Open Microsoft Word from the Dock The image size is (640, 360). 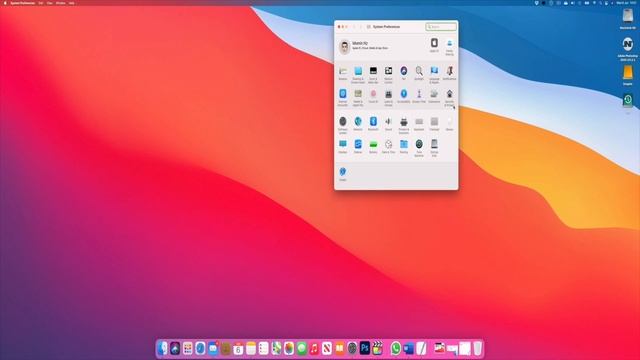(x=408, y=348)
